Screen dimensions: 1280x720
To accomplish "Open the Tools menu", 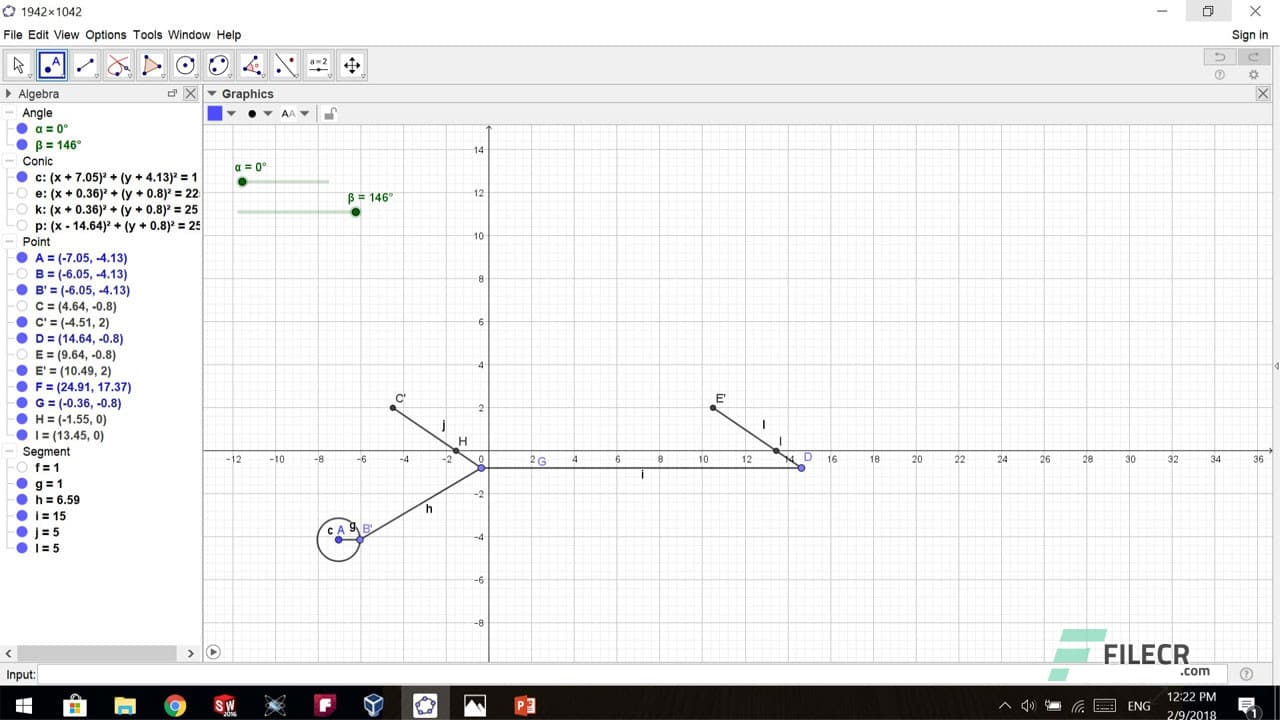I will point(147,34).
